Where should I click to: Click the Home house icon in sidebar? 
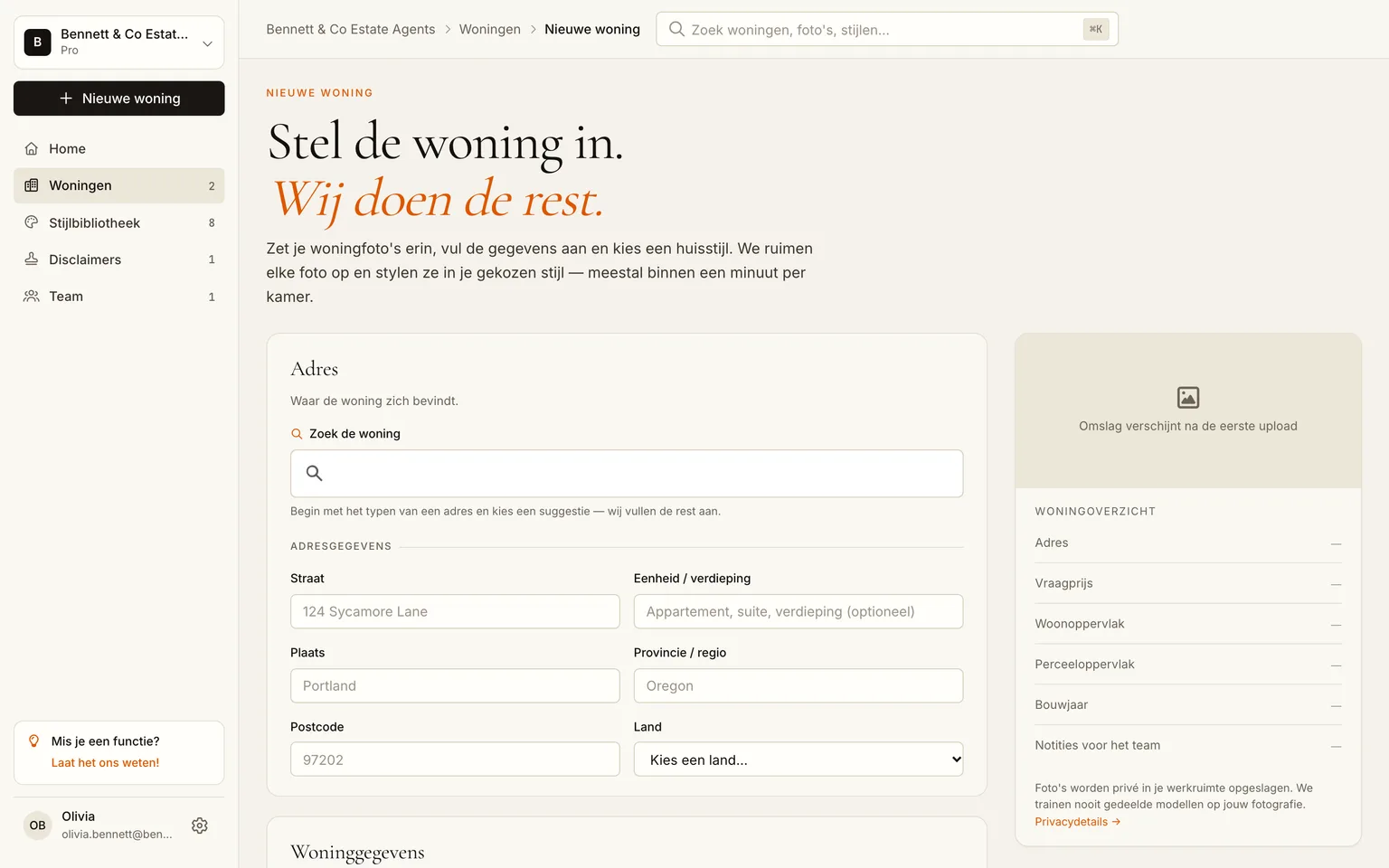point(32,148)
